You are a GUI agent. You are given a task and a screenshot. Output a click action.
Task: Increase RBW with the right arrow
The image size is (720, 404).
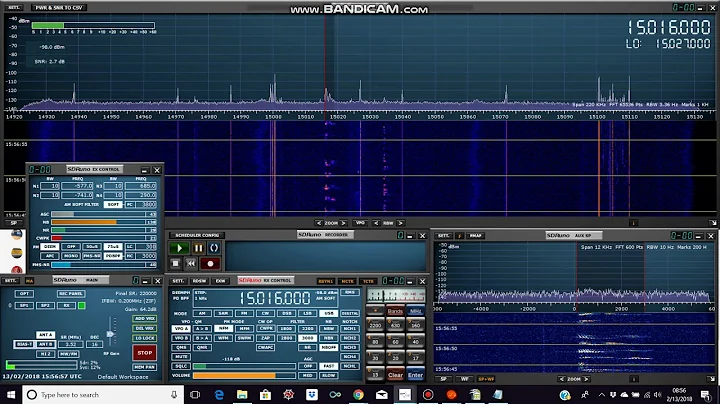pyautogui.click(x=400, y=223)
